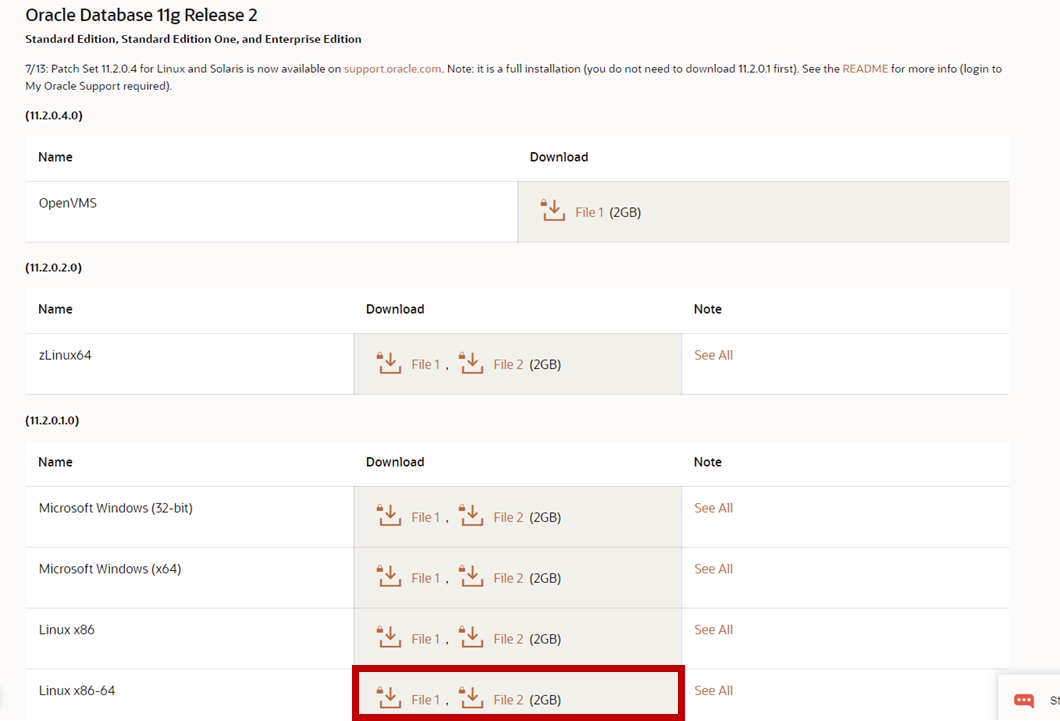Click Microsoft Windows (32-bit) File 2 link text

point(508,518)
